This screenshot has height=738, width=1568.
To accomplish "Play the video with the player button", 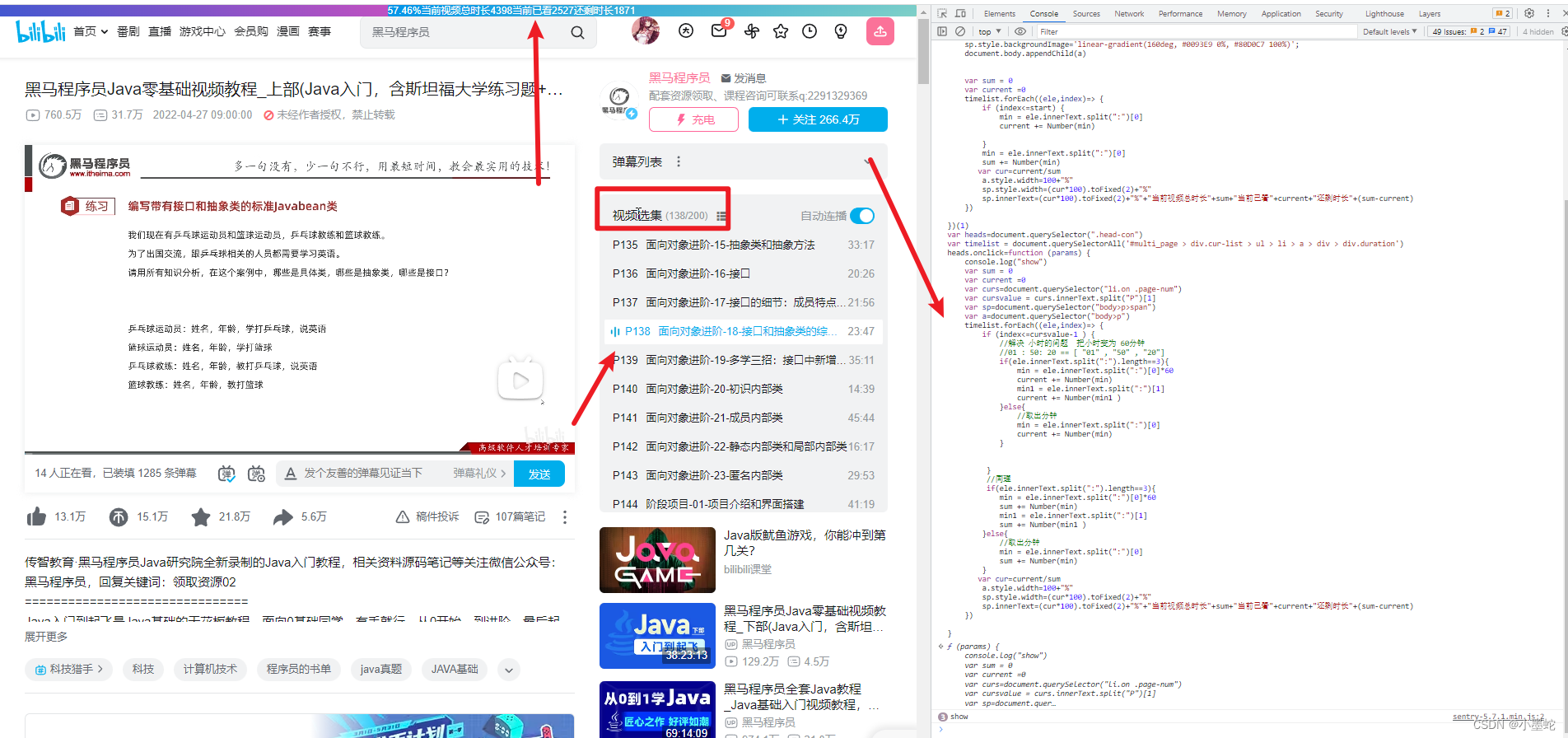I will 520,380.
